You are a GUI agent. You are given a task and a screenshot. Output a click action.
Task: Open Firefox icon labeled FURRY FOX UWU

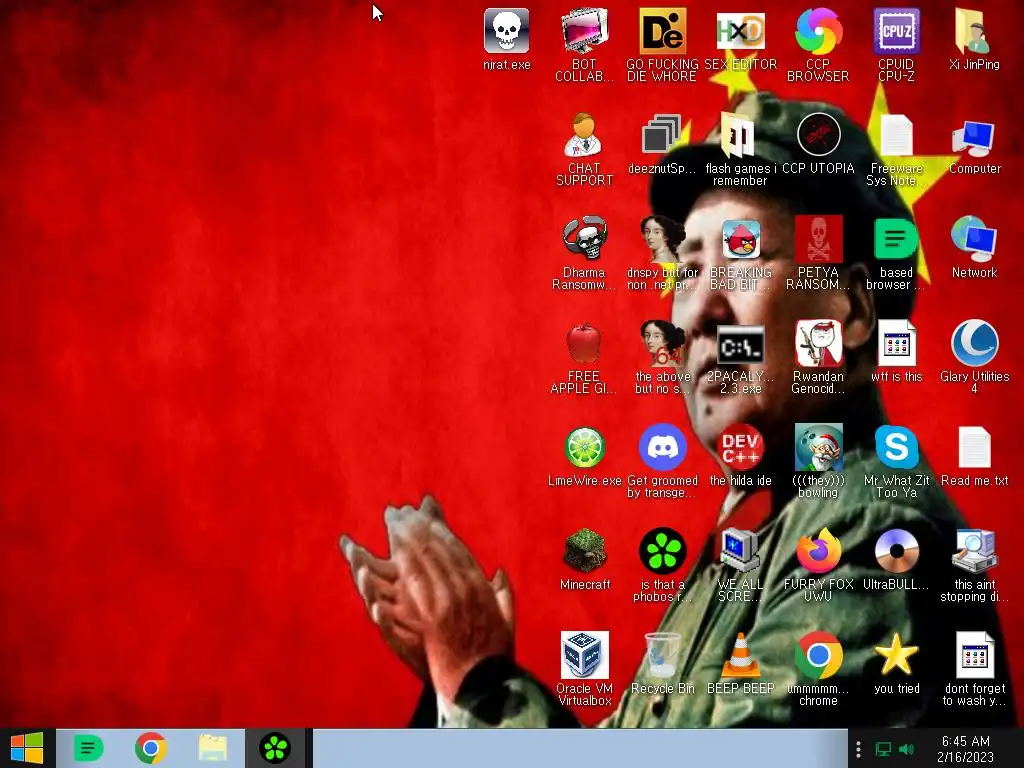(x=818, y=550)
